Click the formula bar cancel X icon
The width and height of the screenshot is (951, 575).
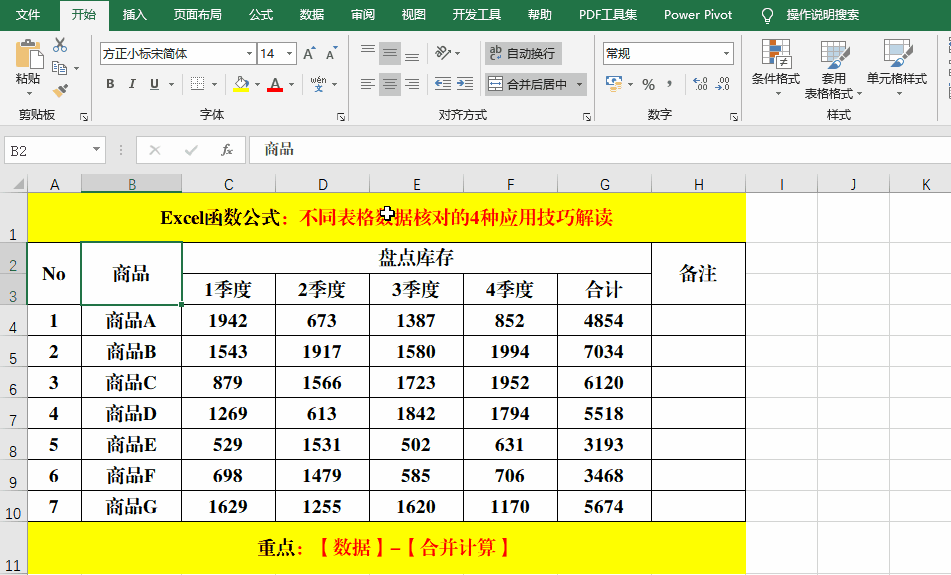[x=155, y=150]
